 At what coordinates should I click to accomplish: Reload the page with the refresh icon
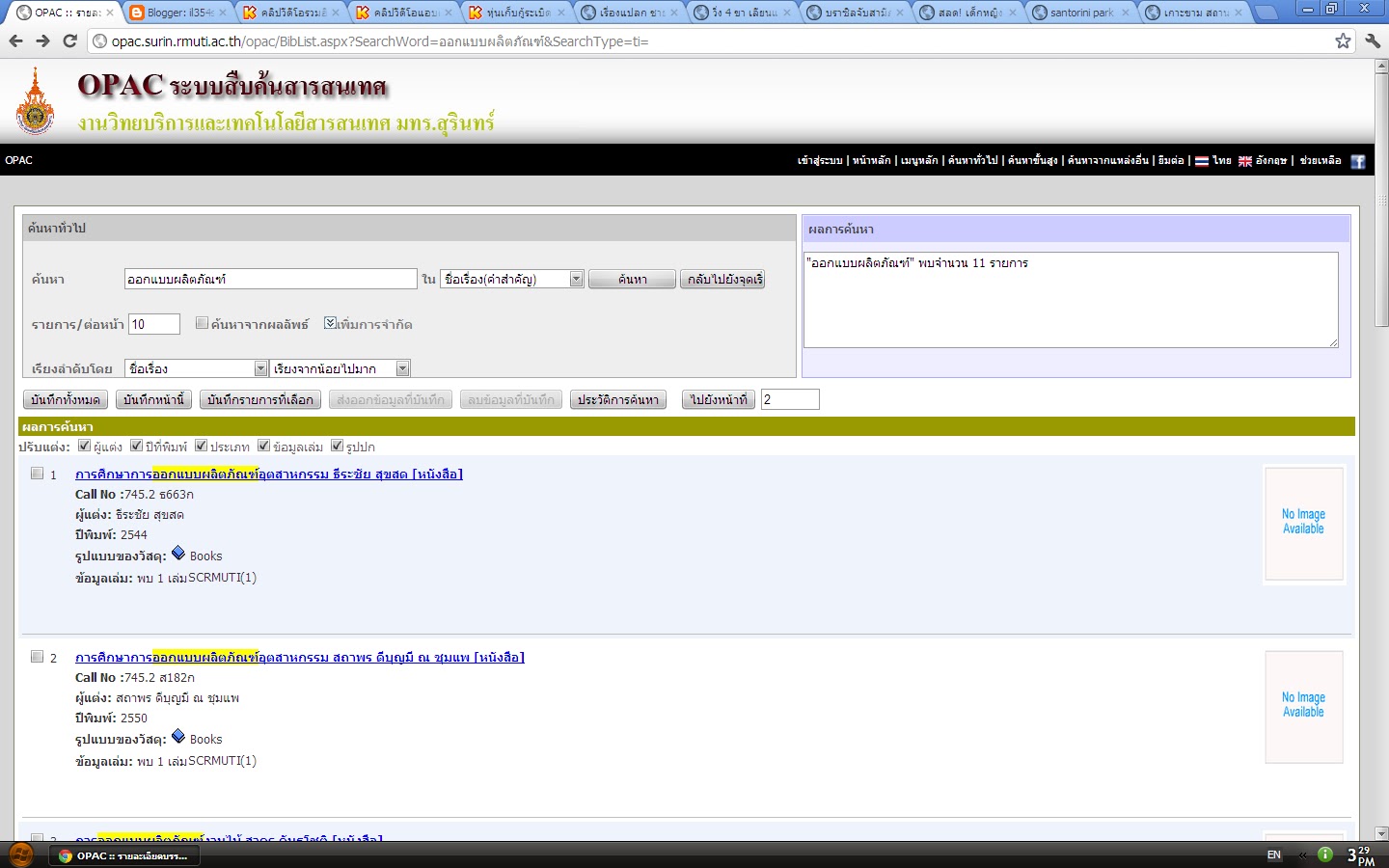69,41
